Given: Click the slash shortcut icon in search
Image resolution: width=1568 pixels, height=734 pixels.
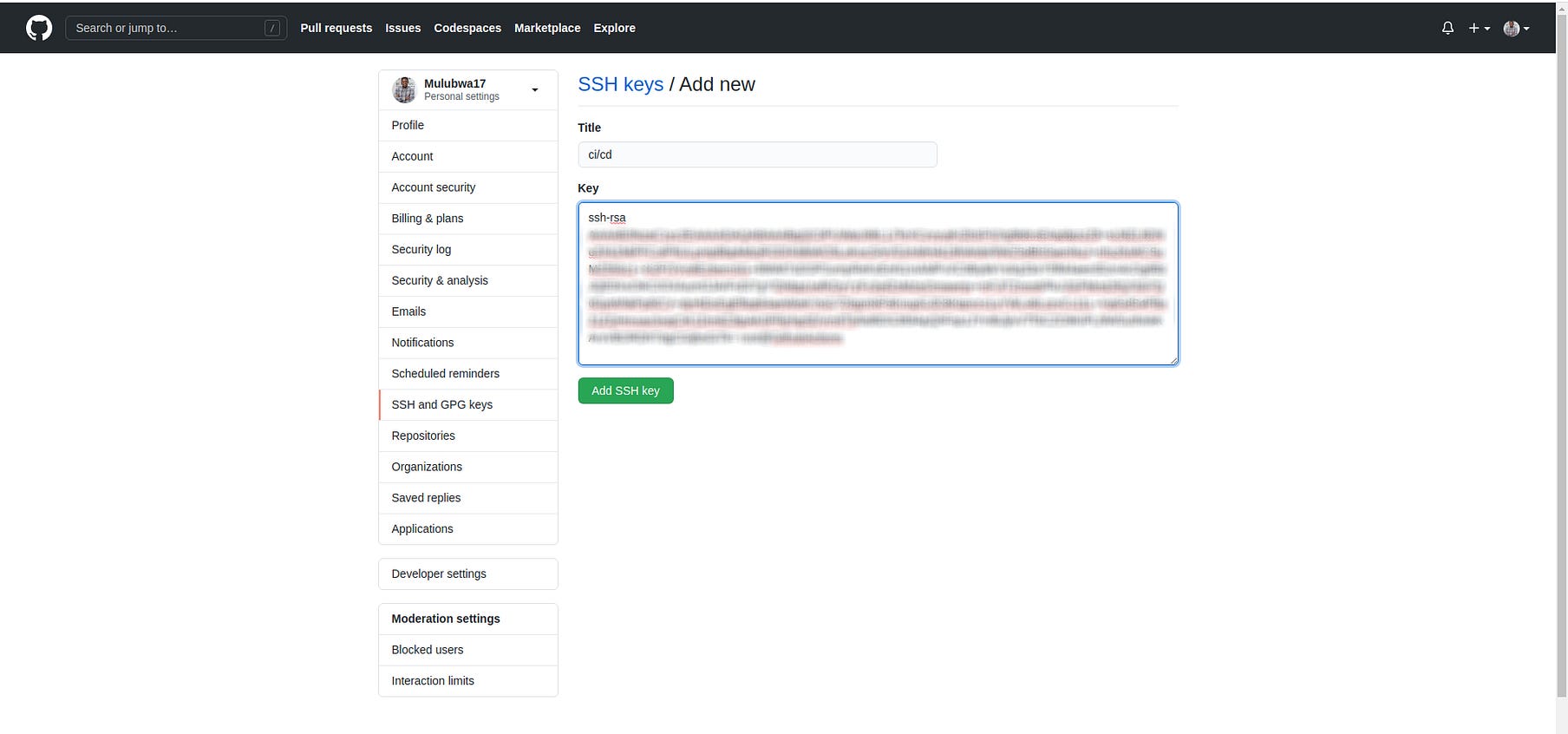Looking at the screenshot, I should (x=272, y=28).
